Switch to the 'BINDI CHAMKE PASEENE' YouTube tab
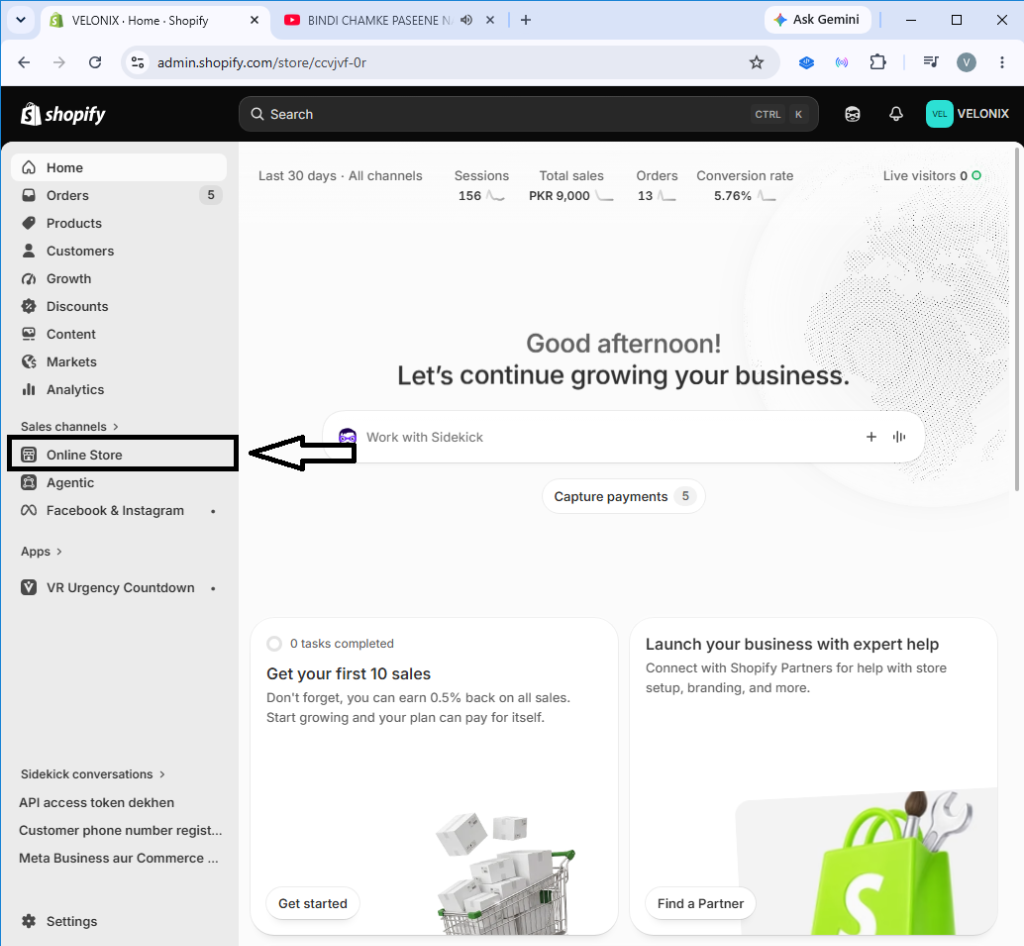 tap(381, 20)
